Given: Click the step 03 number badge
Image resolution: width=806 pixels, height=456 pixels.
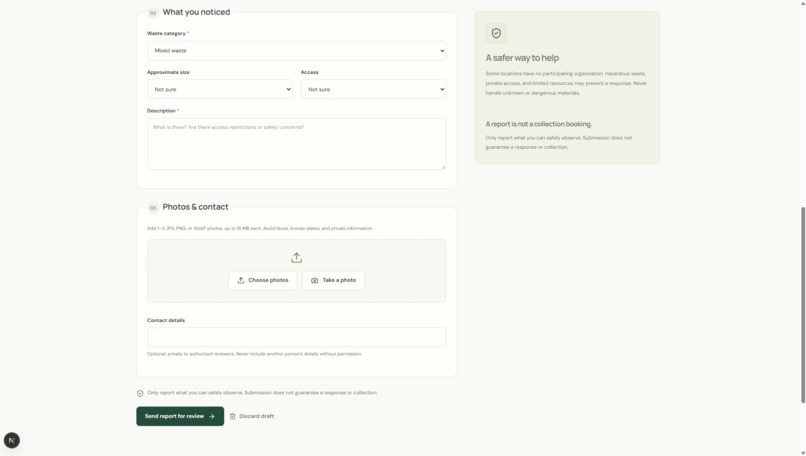Looking at the screenshot, I should tap(153, 208).
